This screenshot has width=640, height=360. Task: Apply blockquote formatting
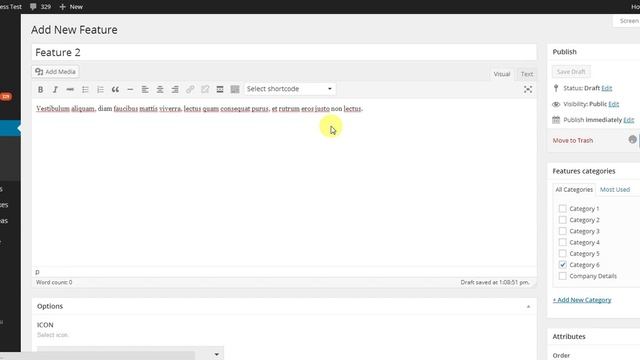coord(115,89)
